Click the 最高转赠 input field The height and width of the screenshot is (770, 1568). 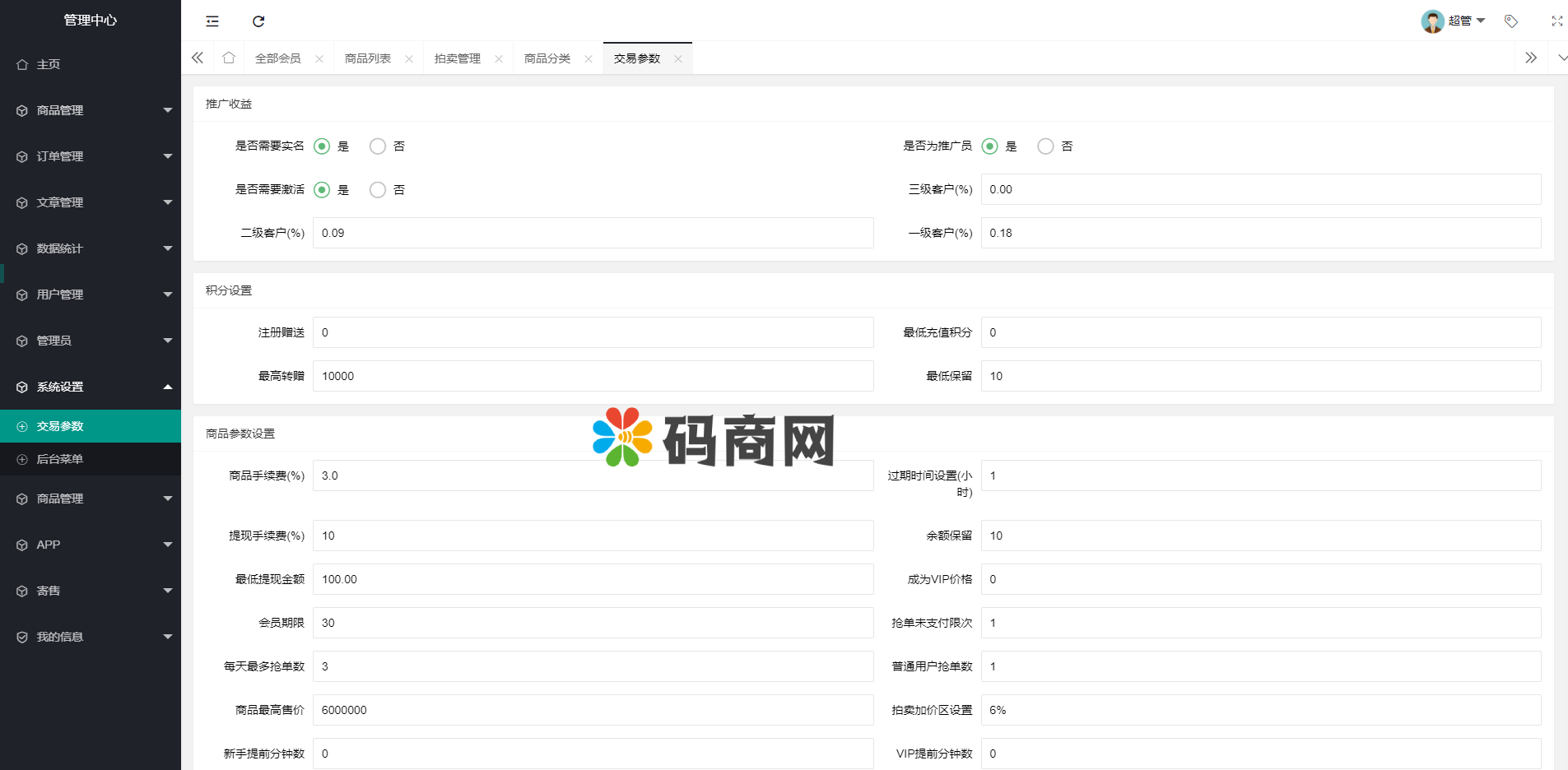593,376
